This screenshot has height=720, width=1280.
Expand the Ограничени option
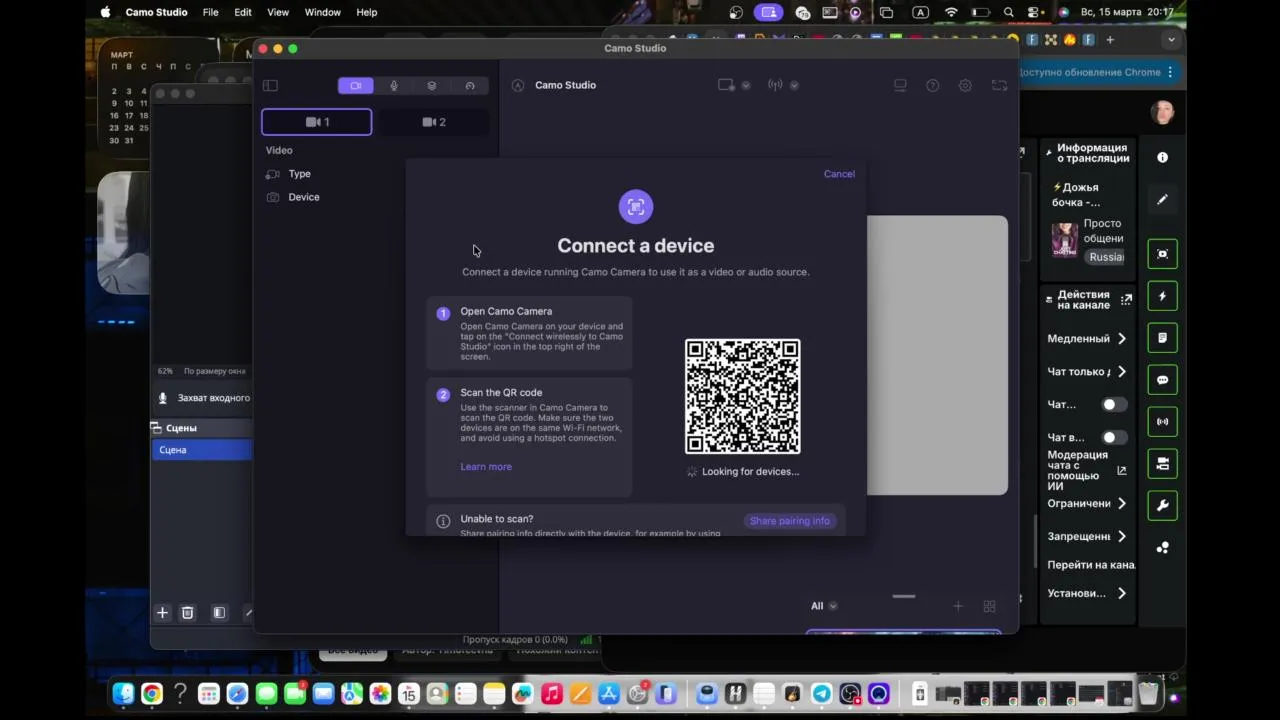[1088, 504]
